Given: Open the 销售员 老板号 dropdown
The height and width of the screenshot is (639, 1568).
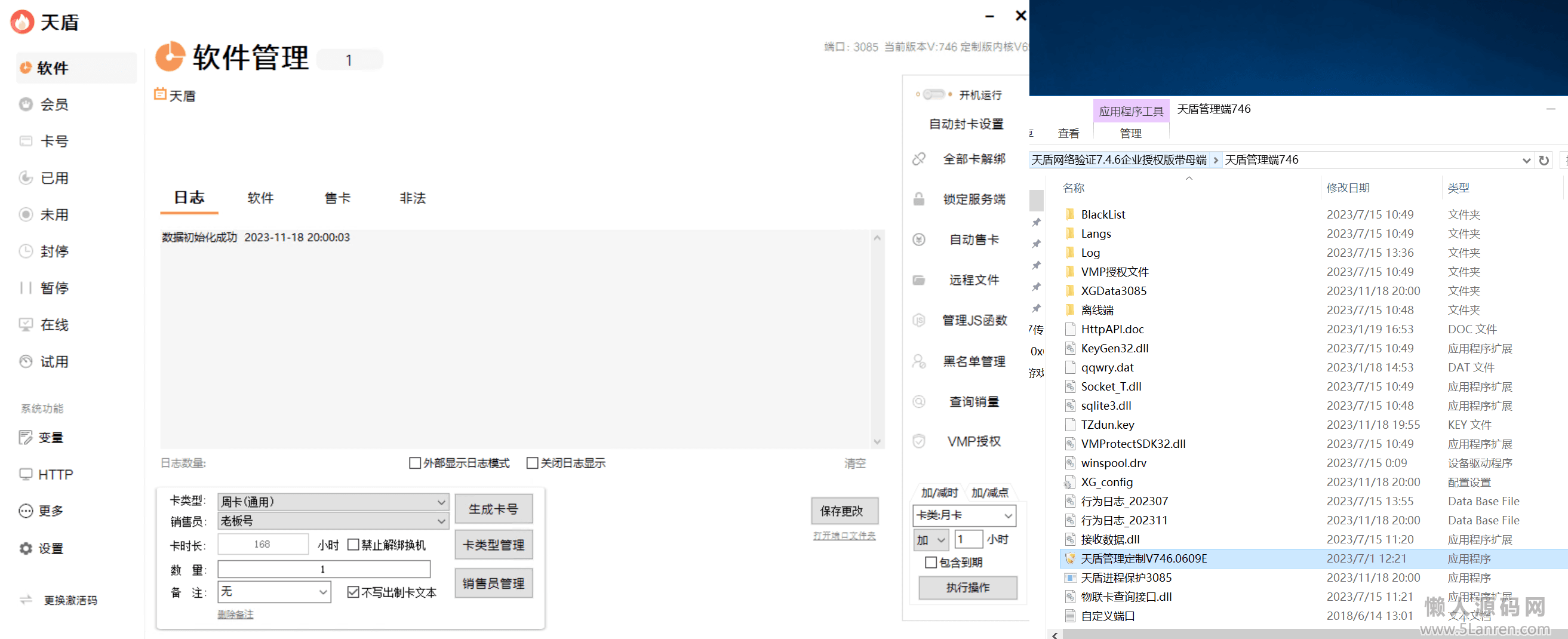Looking at the screenshot, I should [441, 521].
